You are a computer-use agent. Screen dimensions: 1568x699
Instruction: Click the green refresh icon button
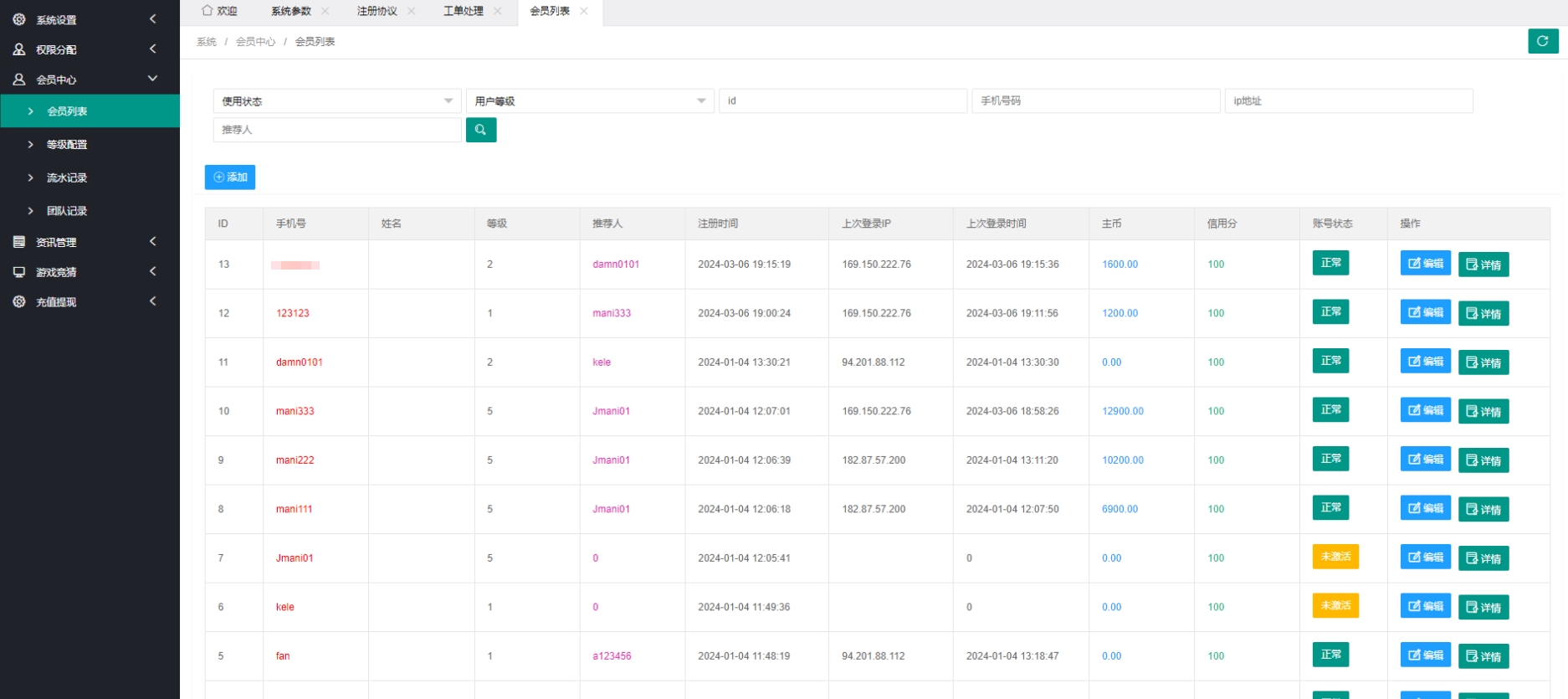pos(1542,41)
